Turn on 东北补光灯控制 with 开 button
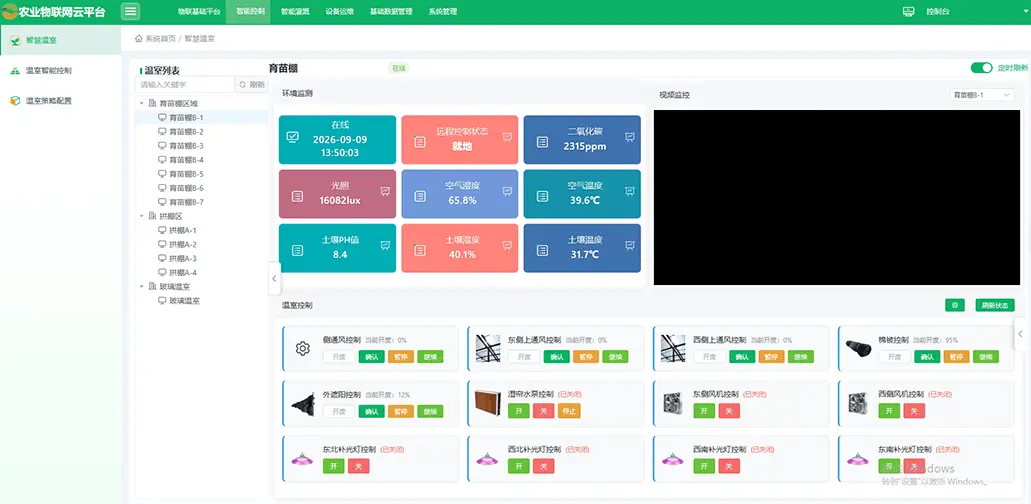The width and height of the screenshot is (1031, 504). click(x=333, y=466)
